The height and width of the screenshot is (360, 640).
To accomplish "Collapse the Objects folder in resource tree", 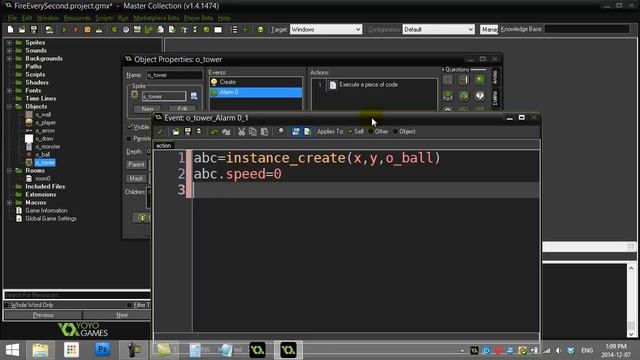I will (x=9, y=107).
